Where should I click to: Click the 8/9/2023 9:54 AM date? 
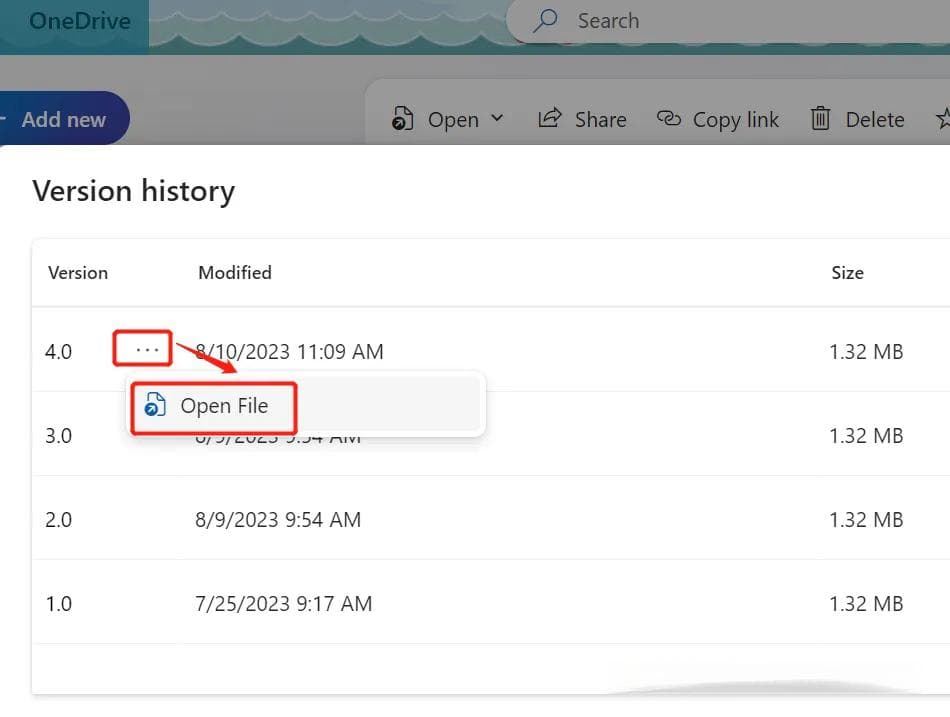[278, 520]
